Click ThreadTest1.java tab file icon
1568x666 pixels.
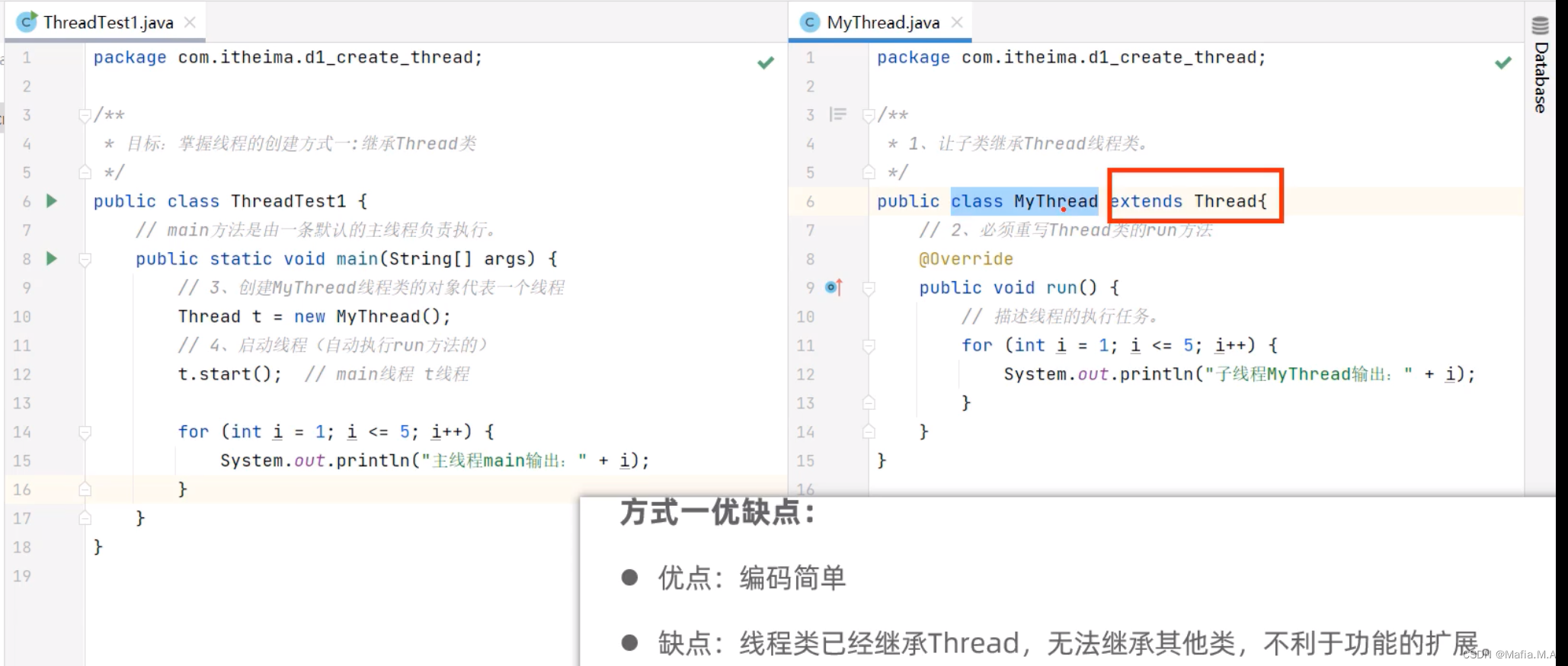(x=27, y=22)
